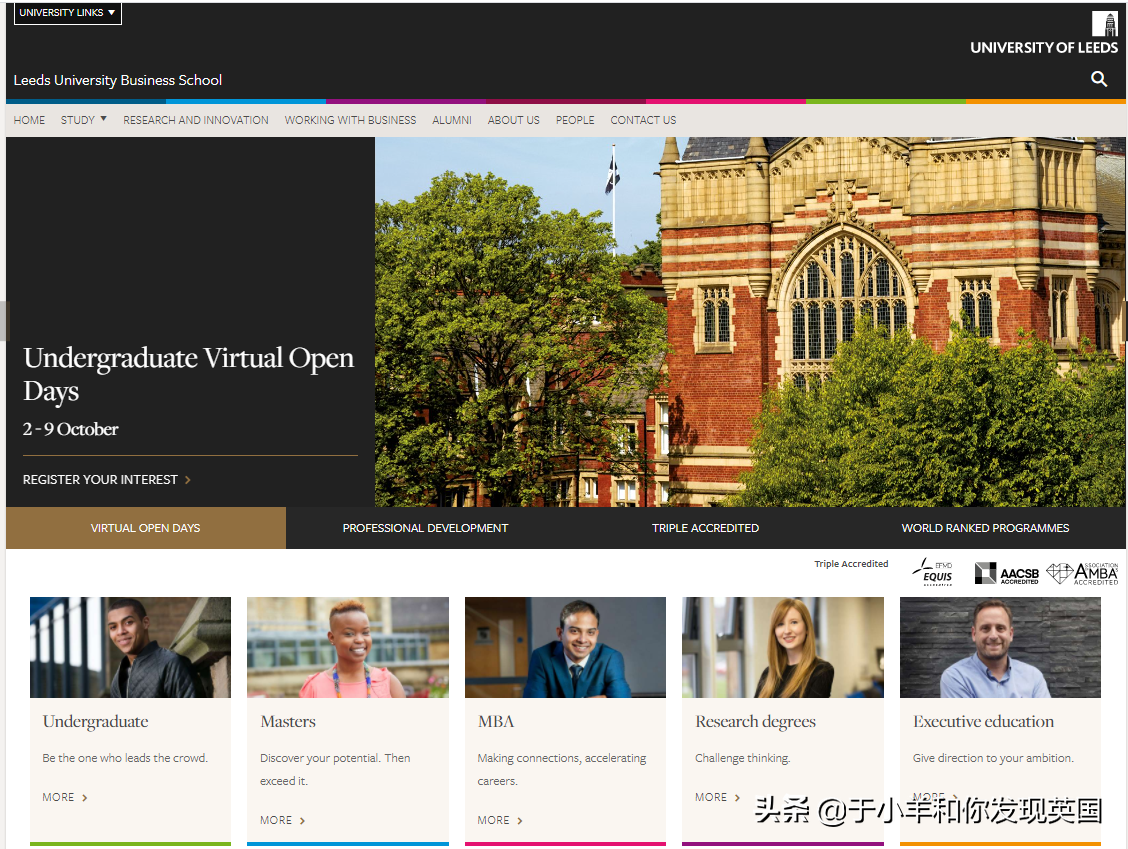Open Working with Business menu
Image resolution: width=1128 pixels, height=849 pixels.
350,120
